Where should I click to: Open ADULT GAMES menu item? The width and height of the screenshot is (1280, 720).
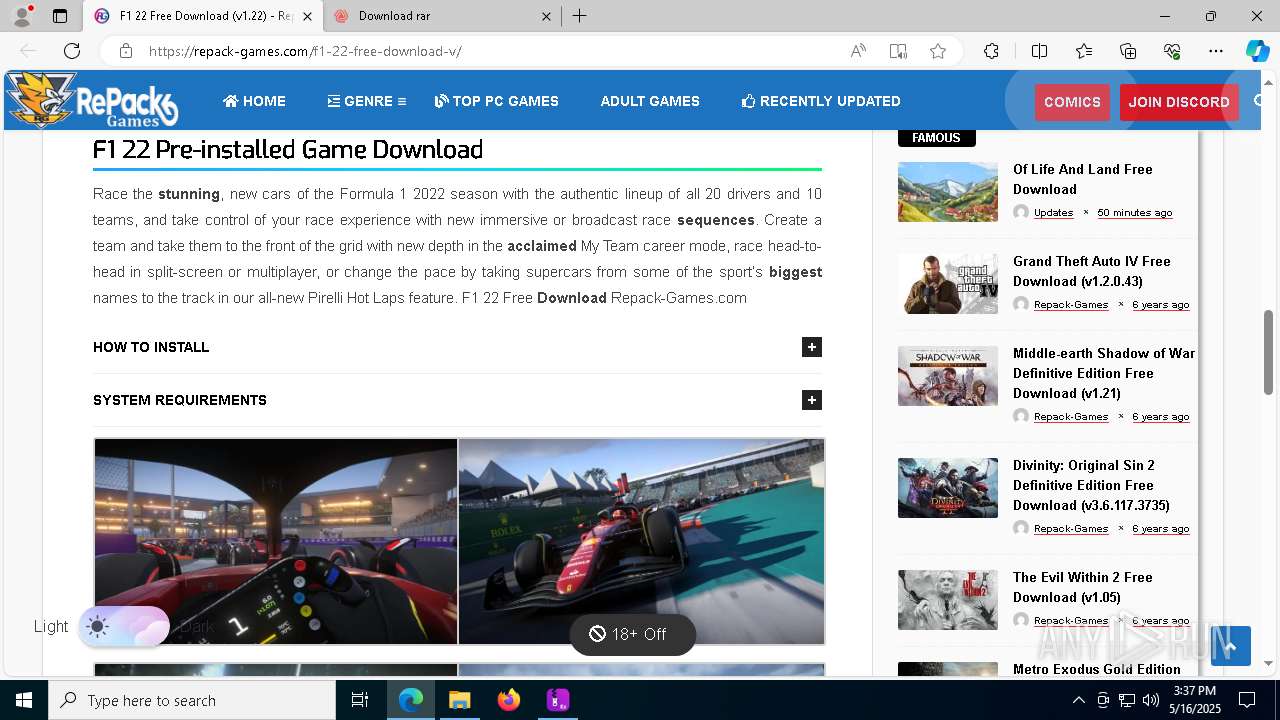tap(650, 101)
